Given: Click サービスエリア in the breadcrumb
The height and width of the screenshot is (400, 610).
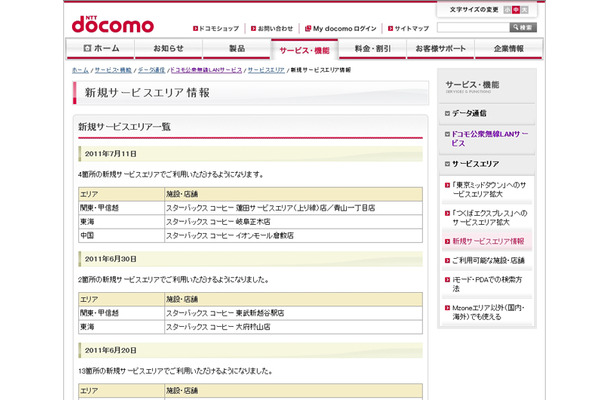Looking at the screenshot, I should 266,70.
